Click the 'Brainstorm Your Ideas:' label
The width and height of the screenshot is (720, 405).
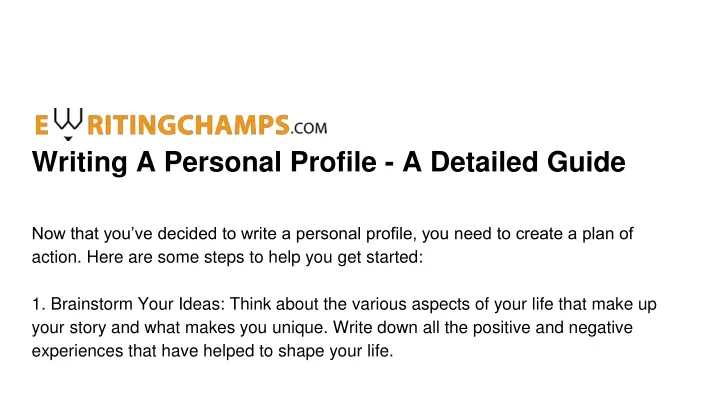point(138,304)
